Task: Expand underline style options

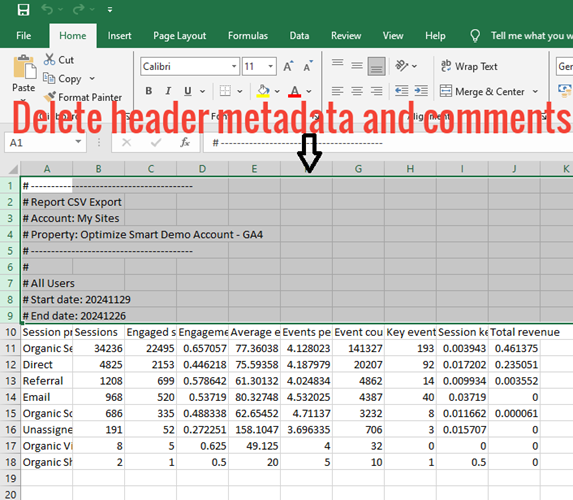Action: [x=202, y=91]
